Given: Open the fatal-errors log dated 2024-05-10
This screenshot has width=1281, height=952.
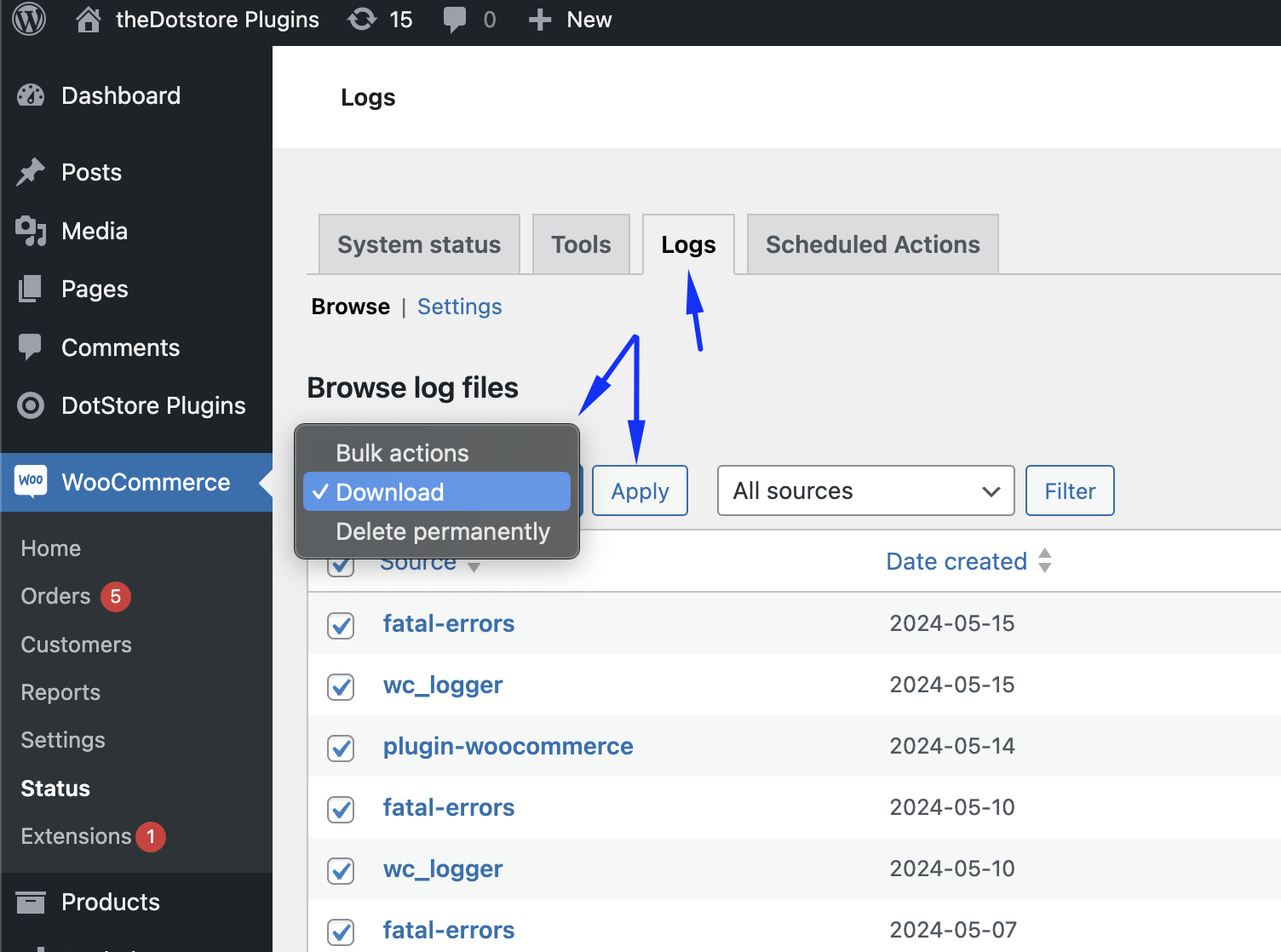Looking at the screenshot, I should pos(449,807).
